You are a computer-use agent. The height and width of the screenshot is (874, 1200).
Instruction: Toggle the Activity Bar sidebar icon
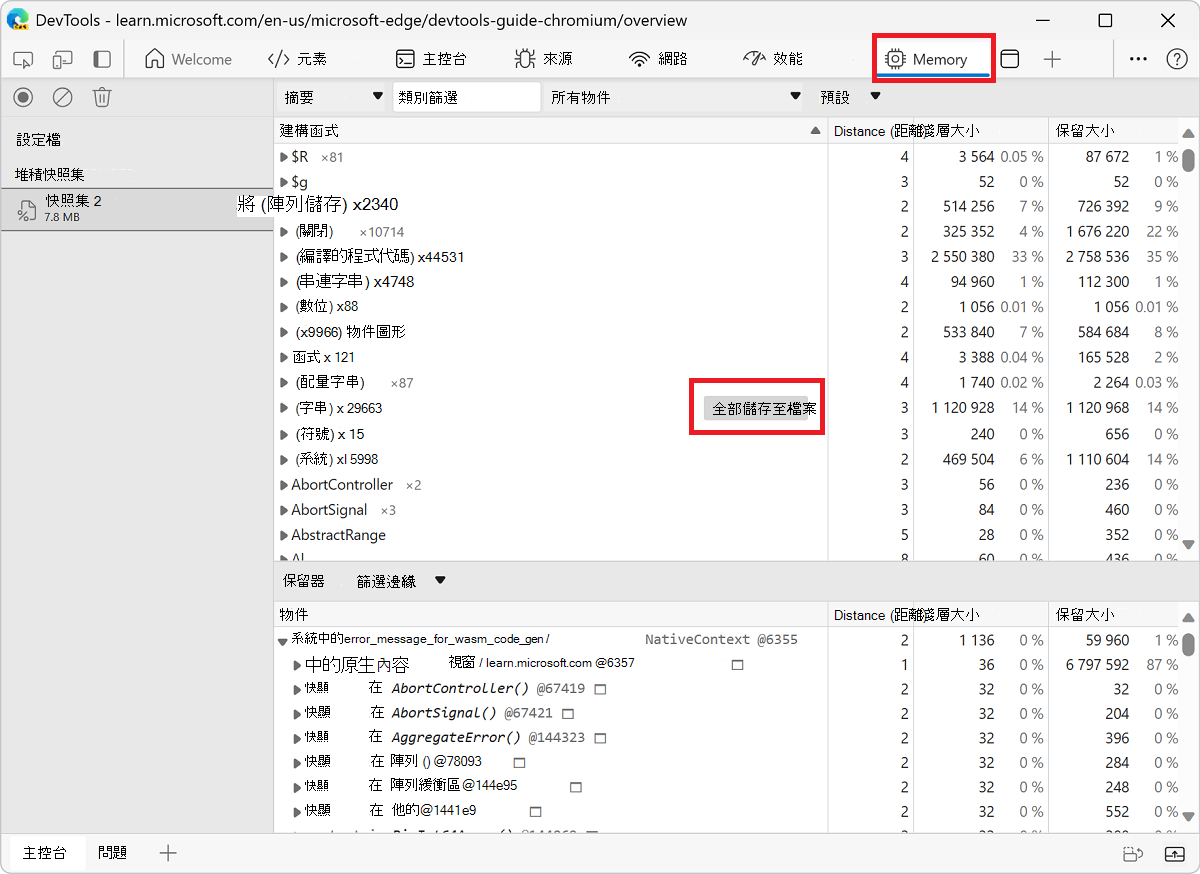coord(100,59)
